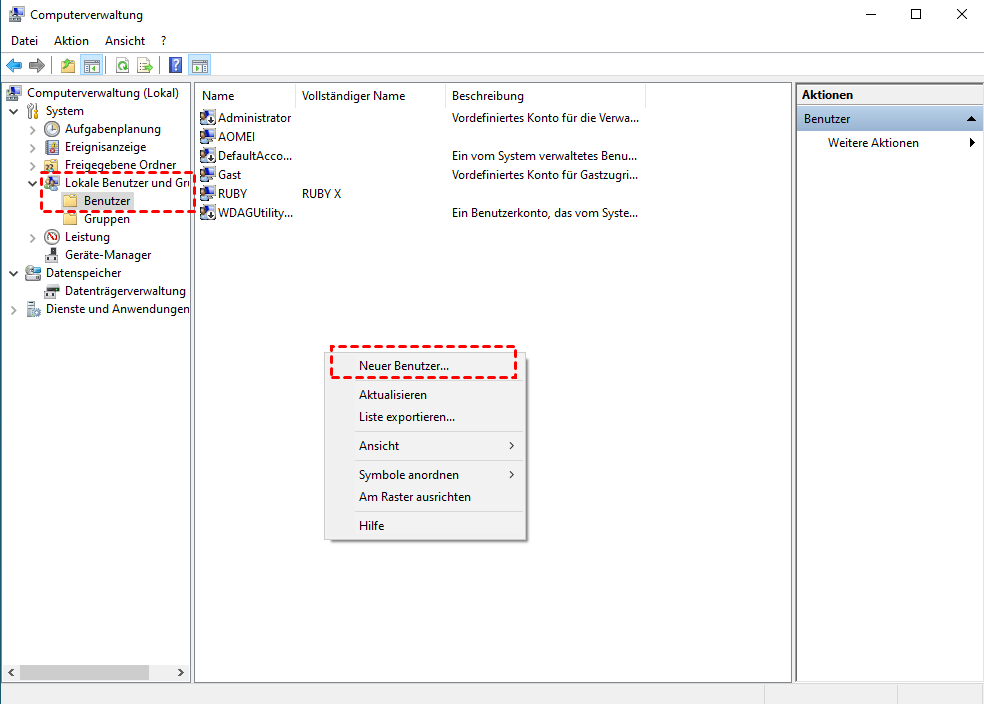This screenshot has height=704, width=984.
Task: Click the blue Help question-mark icon
Action: pyautogui.click(x=176, y=65)
